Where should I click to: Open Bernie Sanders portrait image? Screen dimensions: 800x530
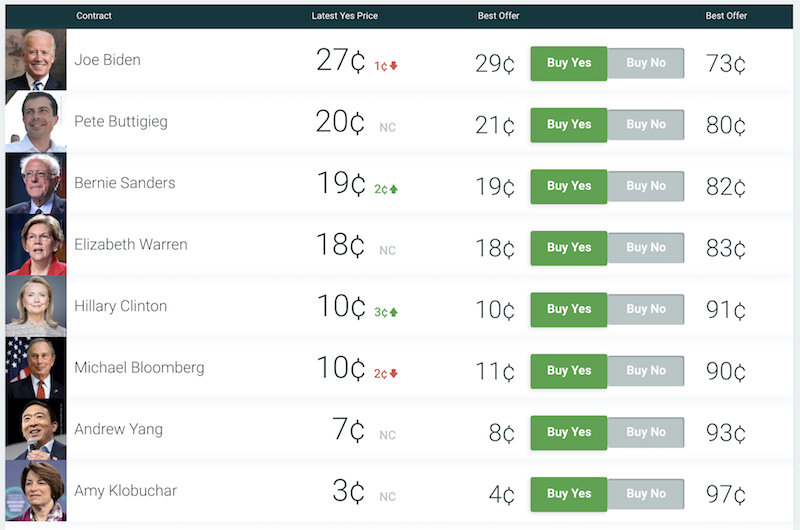[36, 183]
